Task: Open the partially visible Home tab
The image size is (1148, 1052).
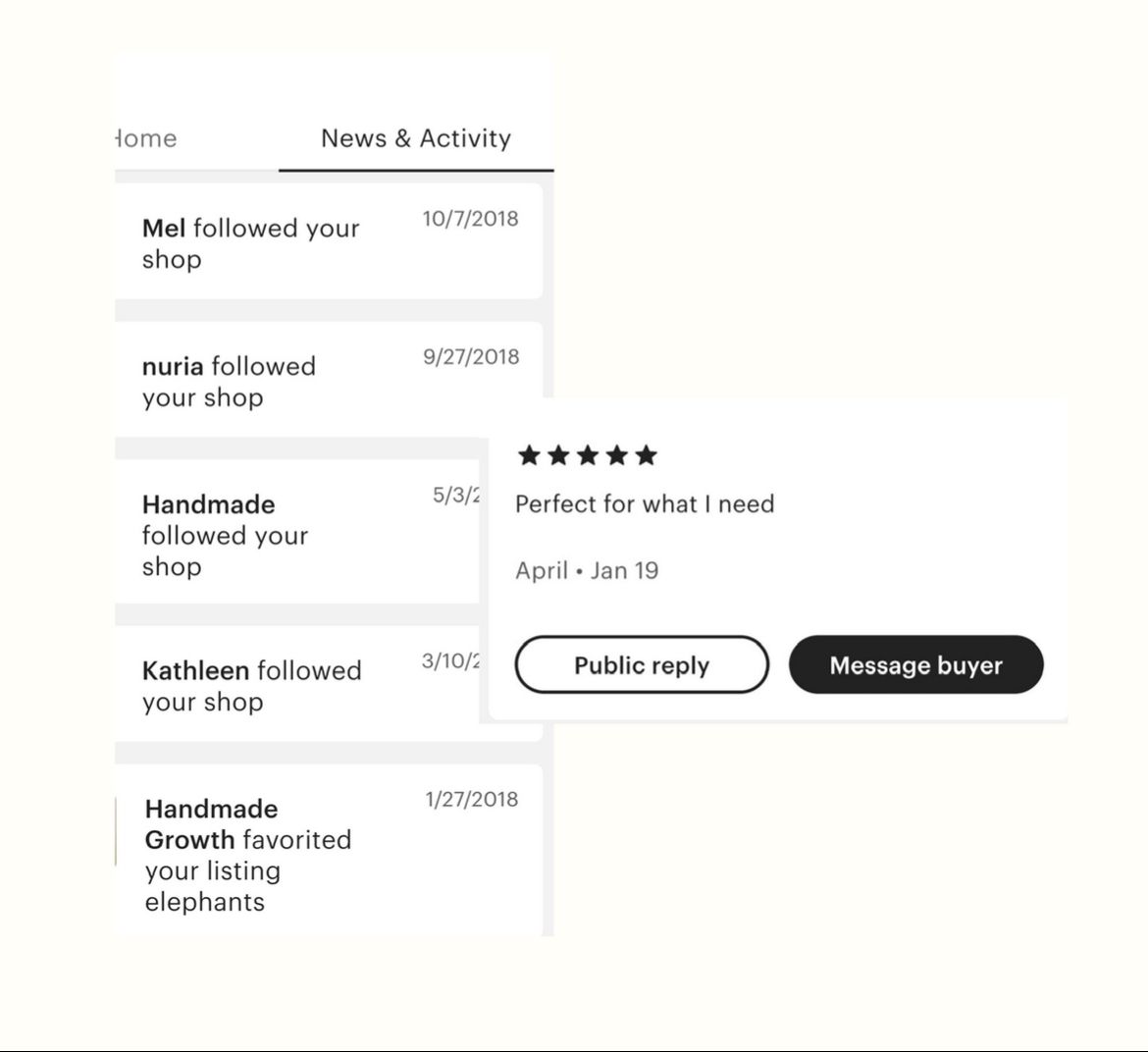Action: coord(145,138)
